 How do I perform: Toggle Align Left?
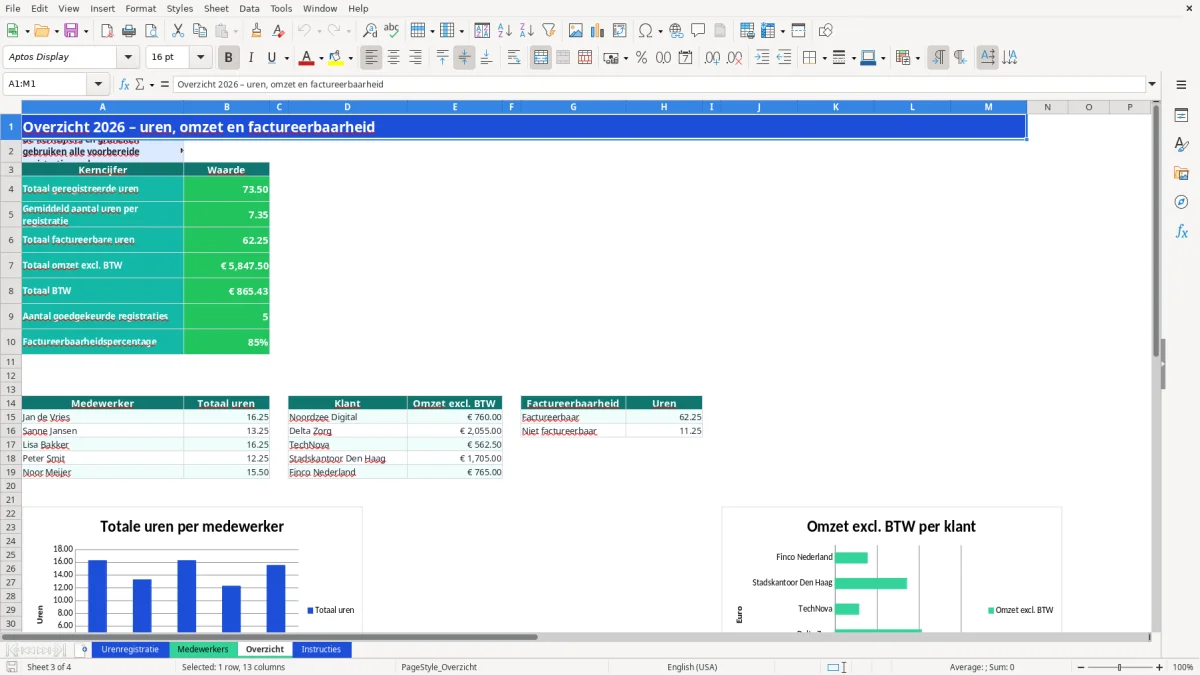tap(371, 58)
